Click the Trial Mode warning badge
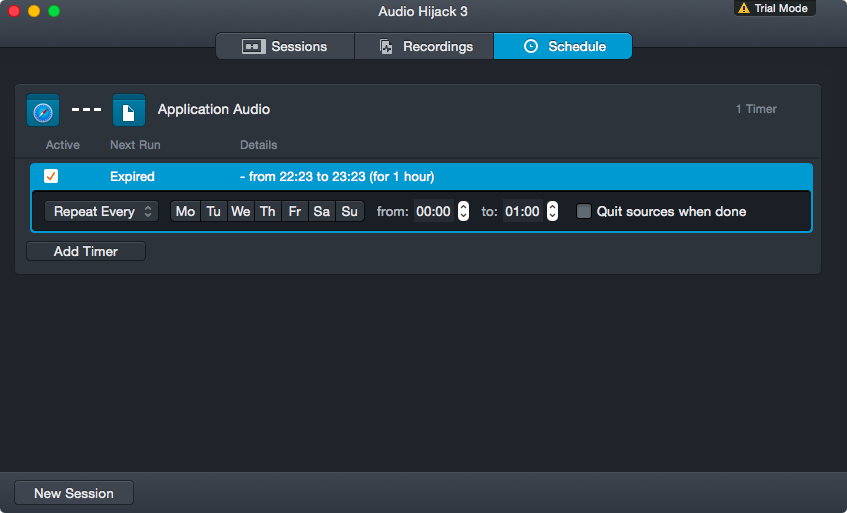The height and width of the screenshot is (513, 847). click(x=774, y=8)
